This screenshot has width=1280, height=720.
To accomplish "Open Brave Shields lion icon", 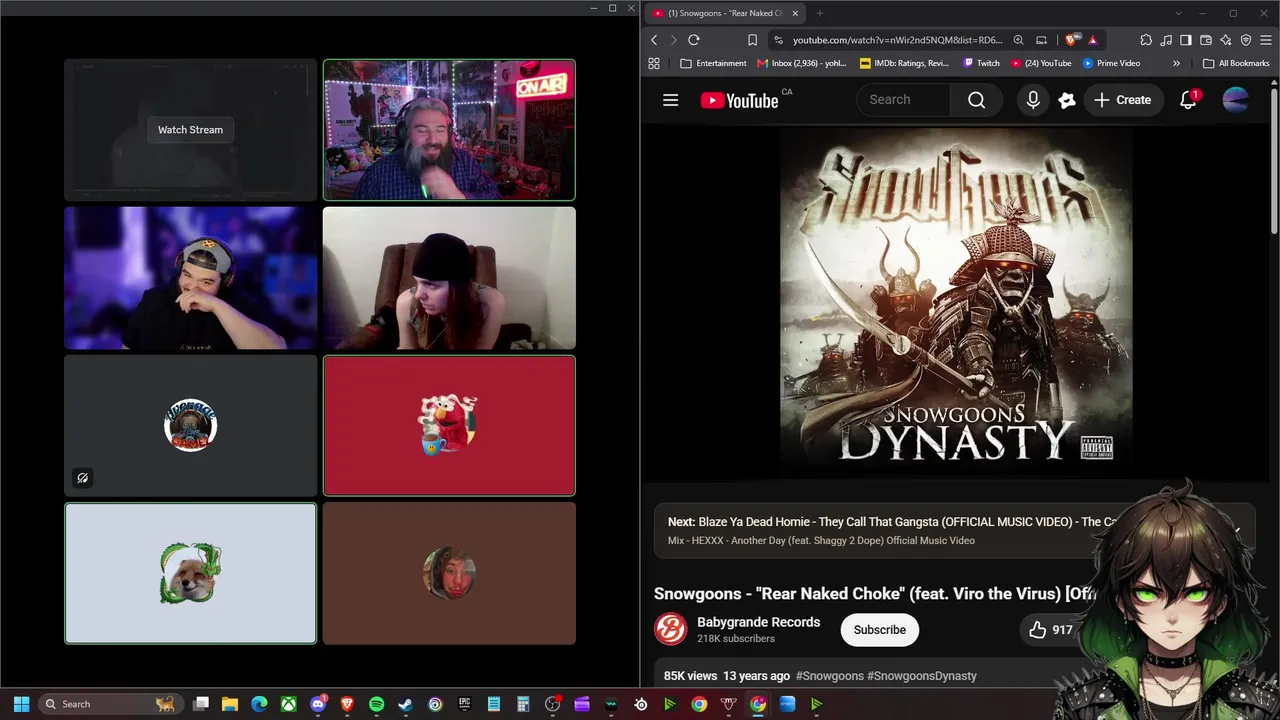I will tap(1071, 40).
